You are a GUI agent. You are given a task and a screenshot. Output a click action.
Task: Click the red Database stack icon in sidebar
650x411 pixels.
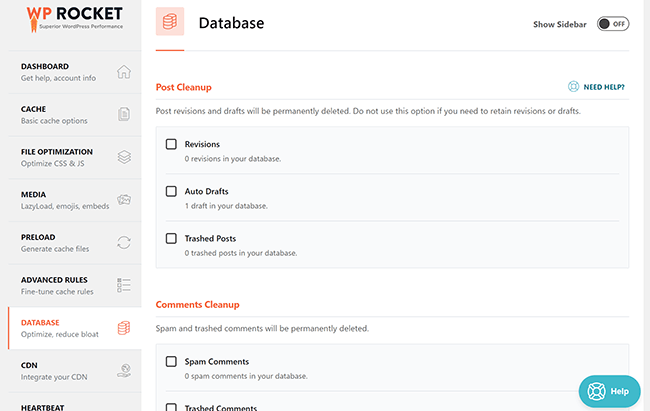124,328
